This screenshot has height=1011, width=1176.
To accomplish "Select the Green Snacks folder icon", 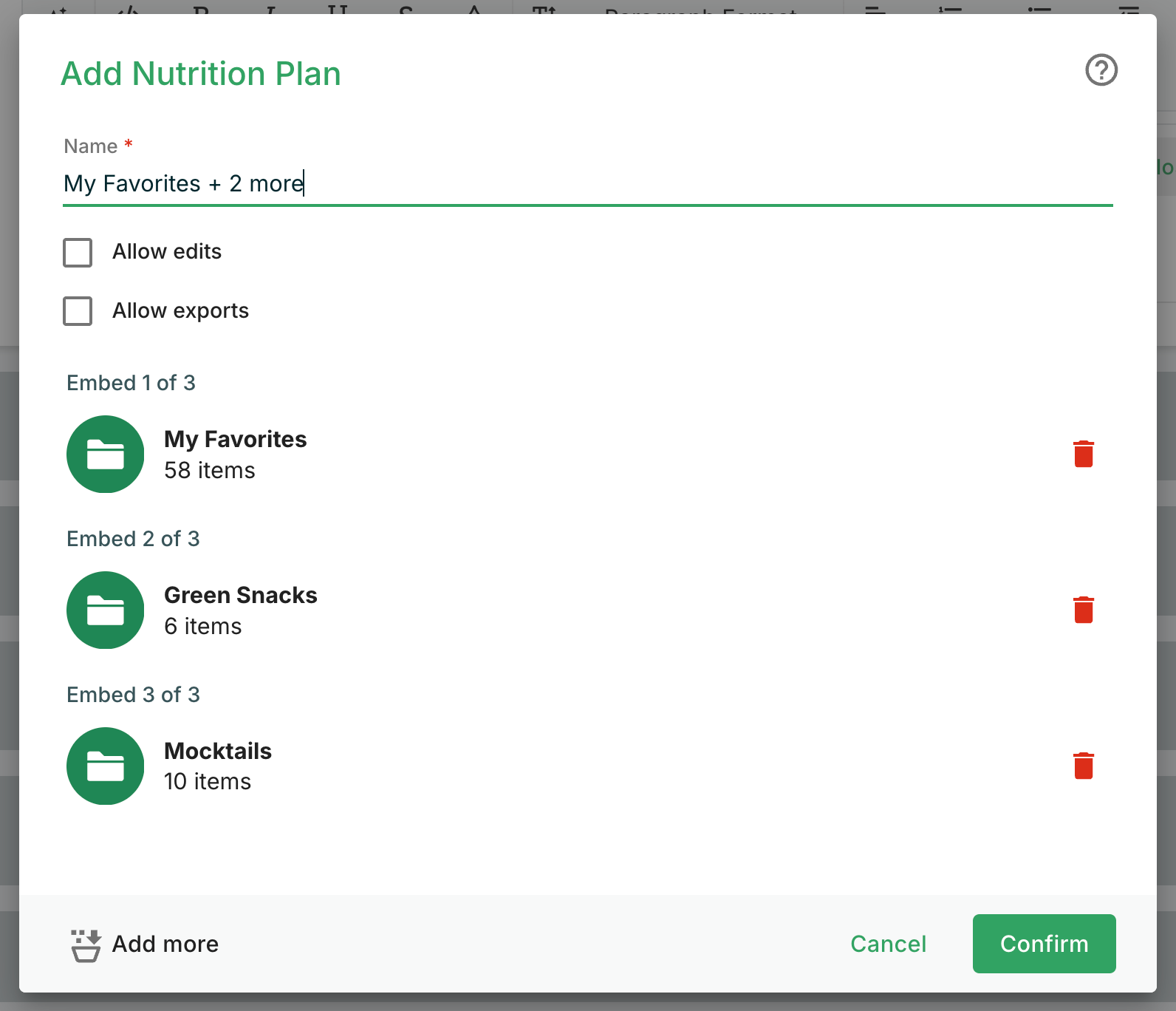I will (x=106, y=610).
